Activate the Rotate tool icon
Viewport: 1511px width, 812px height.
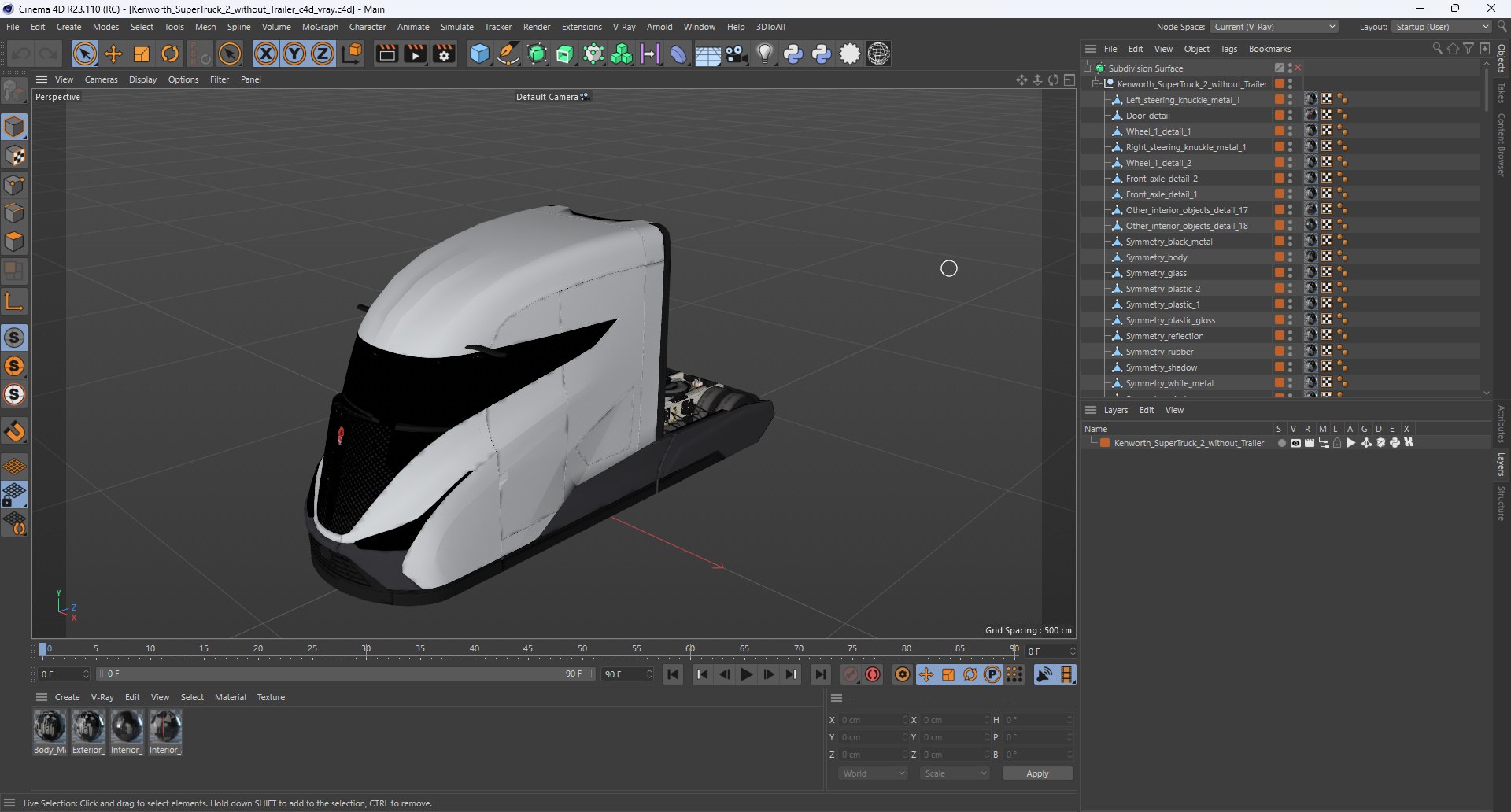click(170, 54)
